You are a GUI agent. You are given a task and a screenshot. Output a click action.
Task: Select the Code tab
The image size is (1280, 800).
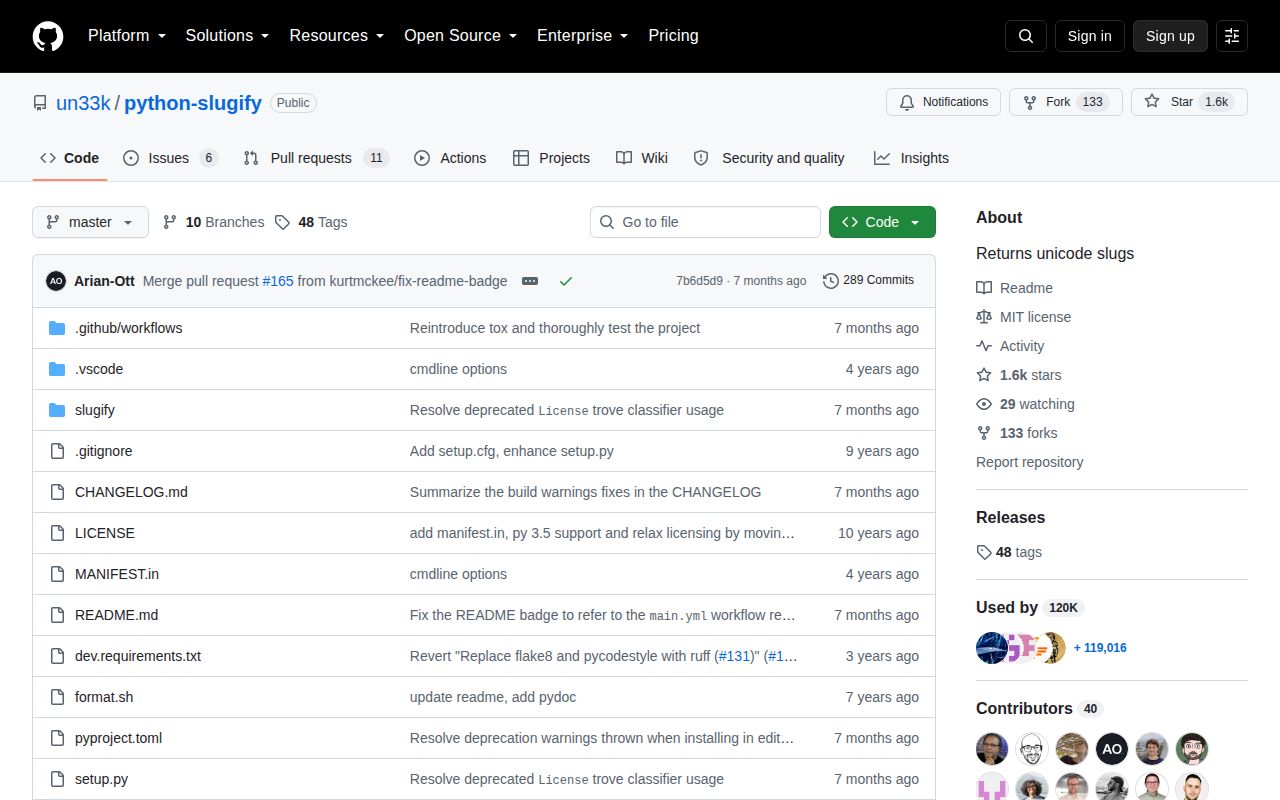pyautogui.click(x=70, y=158)
